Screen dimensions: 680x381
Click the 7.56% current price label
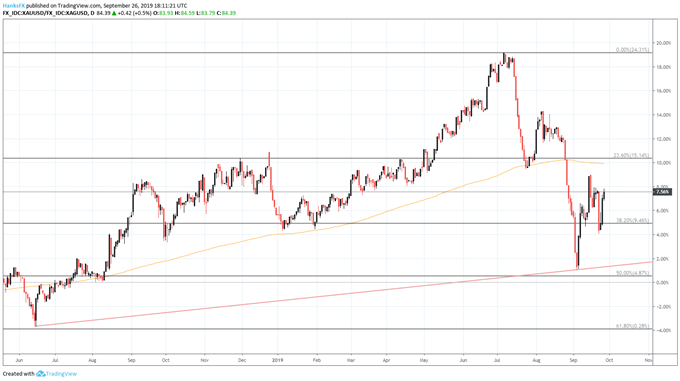click(662, 192)
